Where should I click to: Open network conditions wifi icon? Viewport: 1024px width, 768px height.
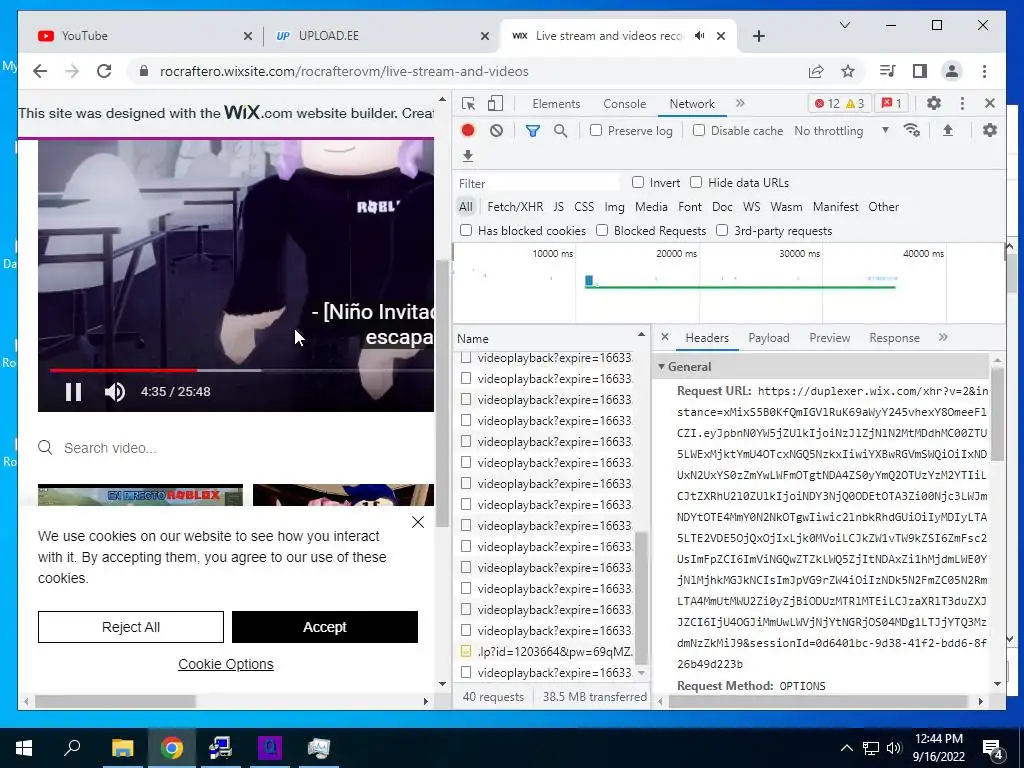912,131
